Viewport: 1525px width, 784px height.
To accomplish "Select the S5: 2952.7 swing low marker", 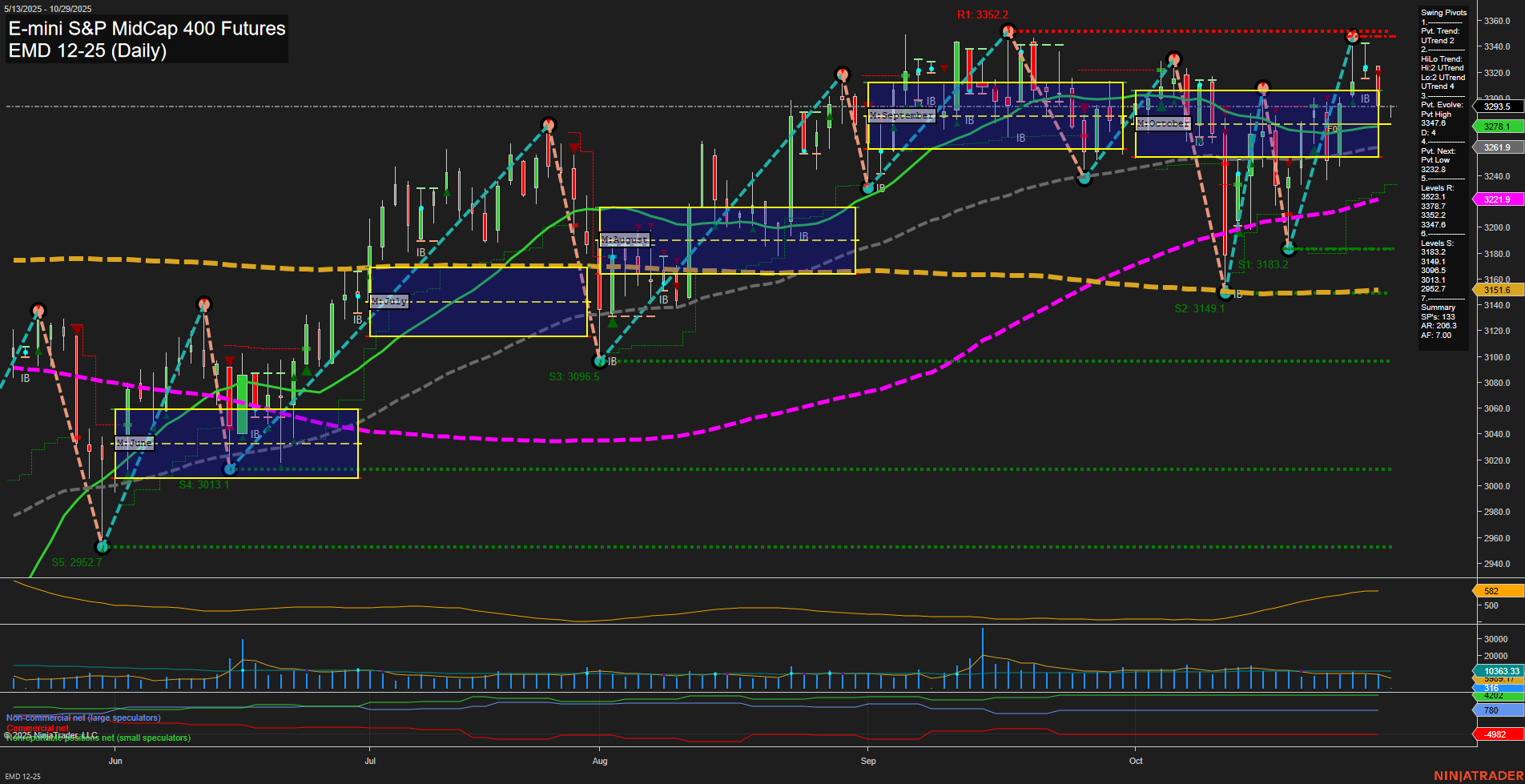I will [77, 562].
